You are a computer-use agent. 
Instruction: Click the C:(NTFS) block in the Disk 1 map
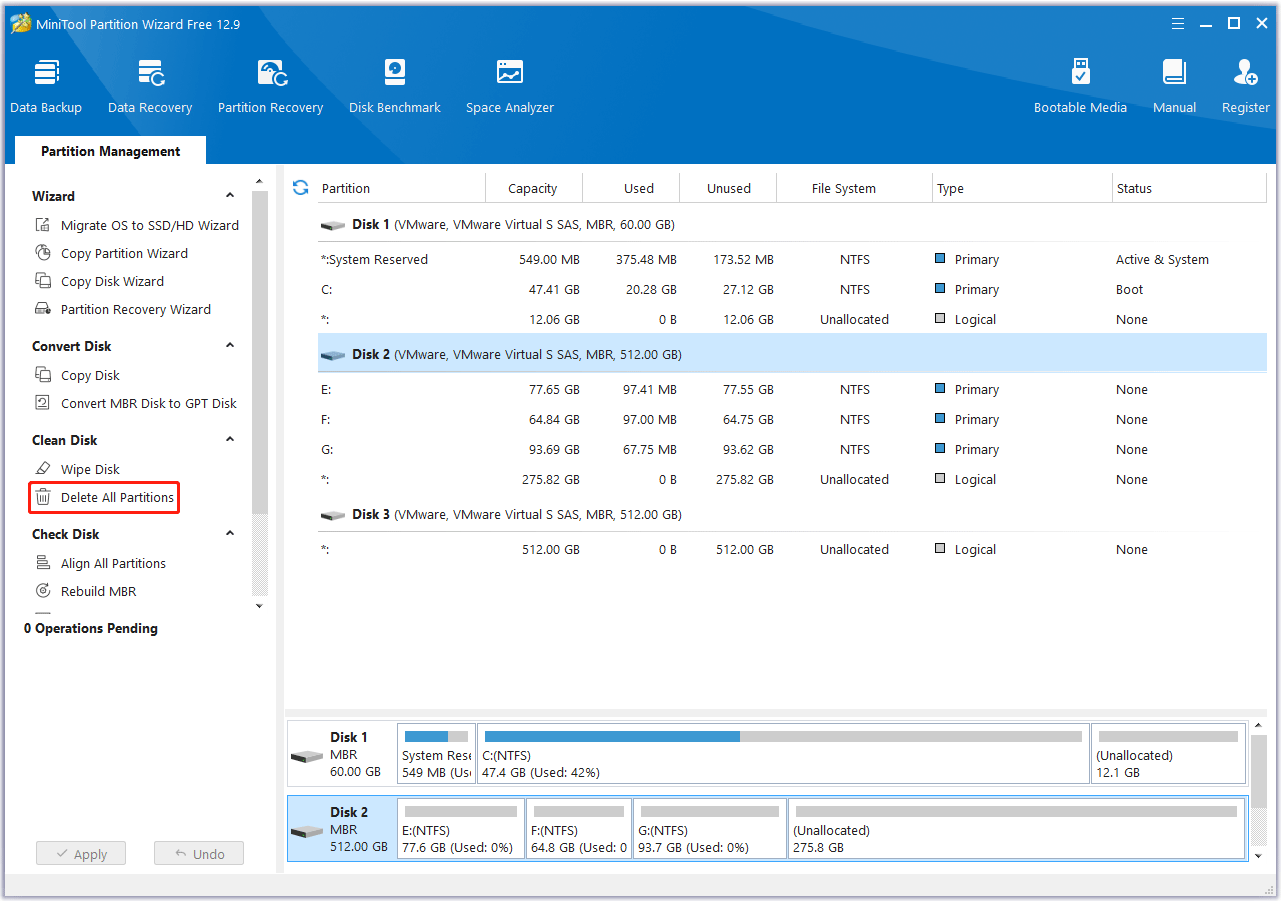click(x=783, y=753)
